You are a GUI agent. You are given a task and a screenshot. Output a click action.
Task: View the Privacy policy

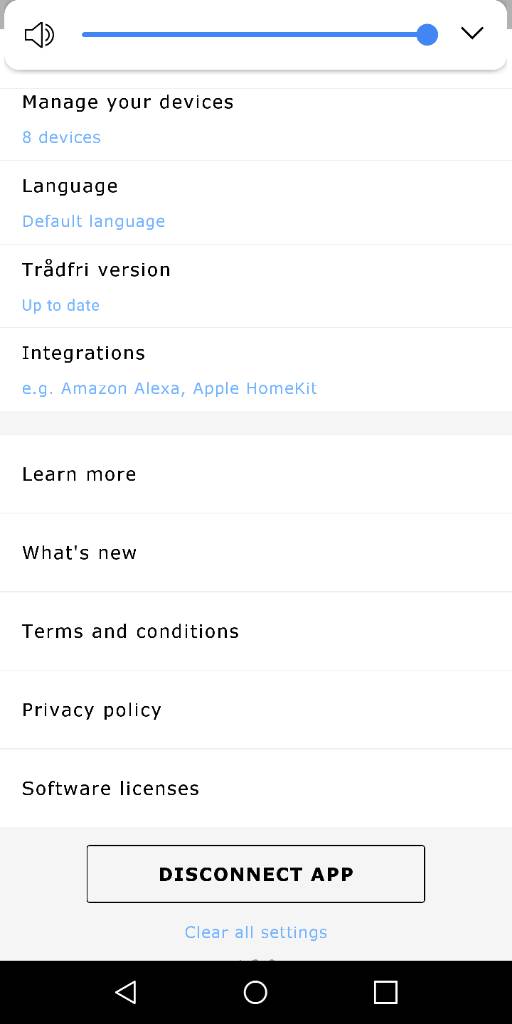256,709
